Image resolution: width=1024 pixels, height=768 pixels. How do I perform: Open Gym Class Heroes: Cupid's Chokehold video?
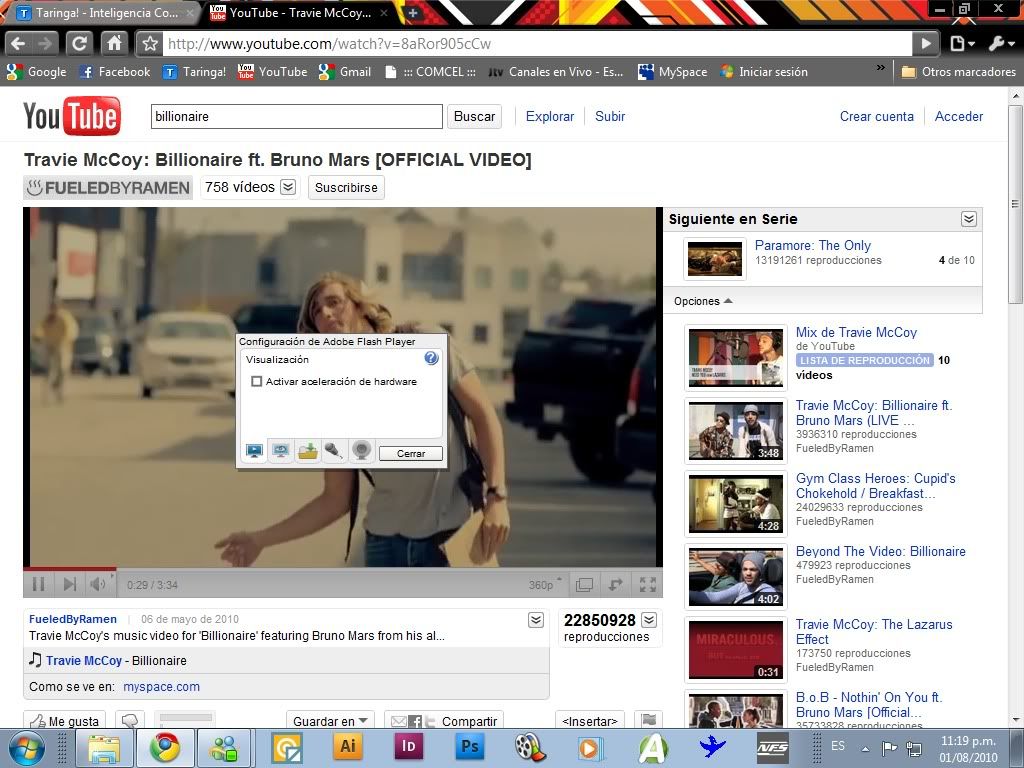pyautogui.click(x=875, y=486)
